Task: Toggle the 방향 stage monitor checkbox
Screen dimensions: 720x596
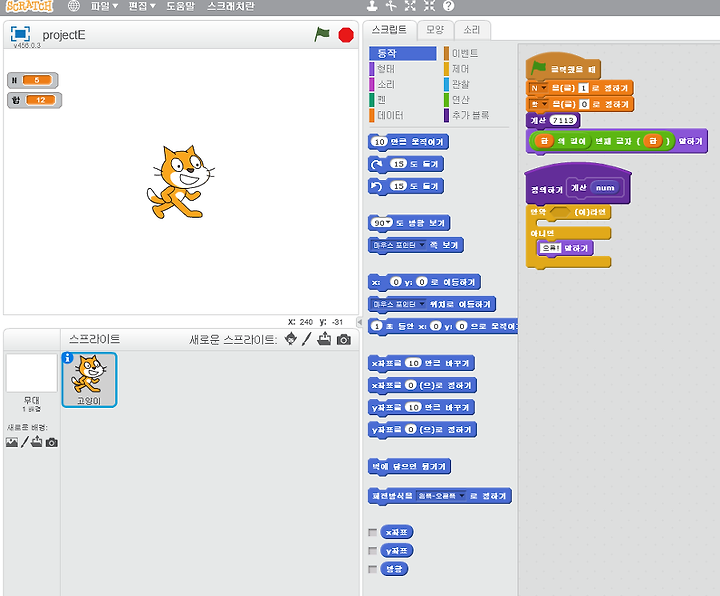Action: [372, 569]
